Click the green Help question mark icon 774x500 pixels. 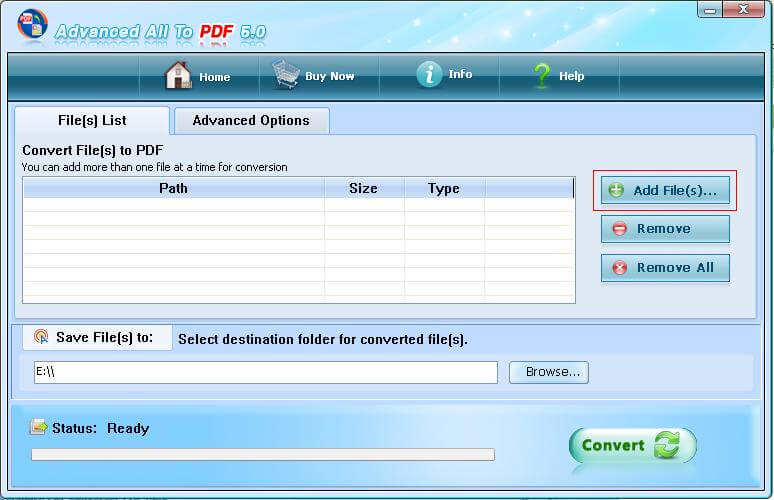pyautogui.click(x=542, y=76)
